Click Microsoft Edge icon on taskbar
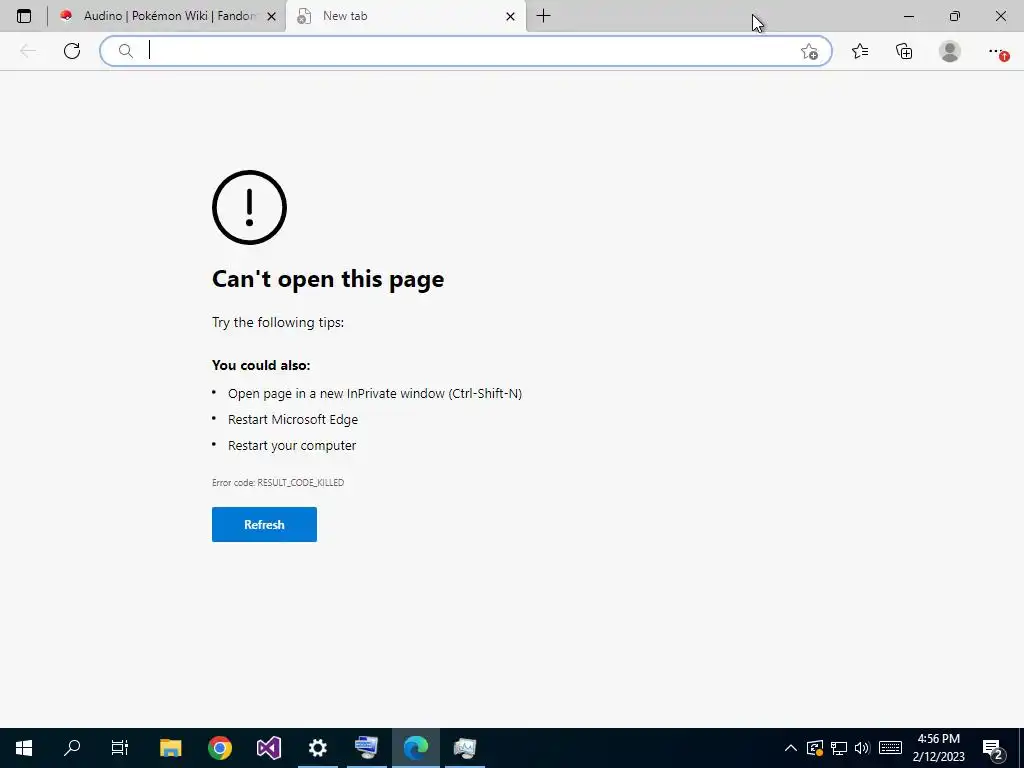Viewport: 1024px width, 768px height. click(x=415, y=748)
